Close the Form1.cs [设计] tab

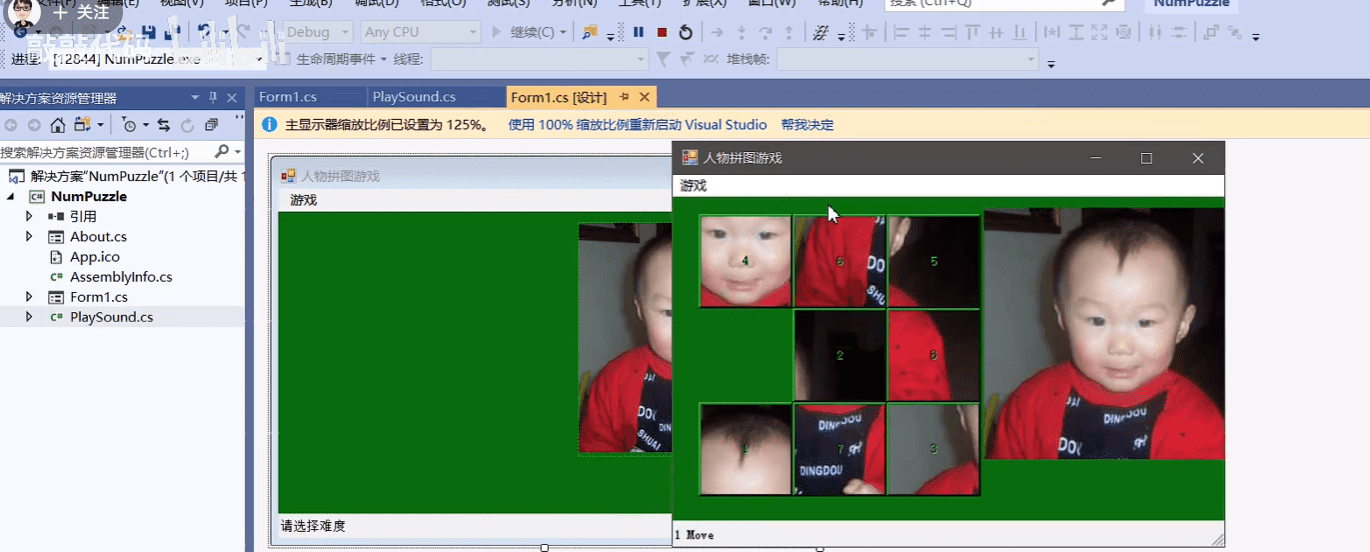[x=645, y=97]
